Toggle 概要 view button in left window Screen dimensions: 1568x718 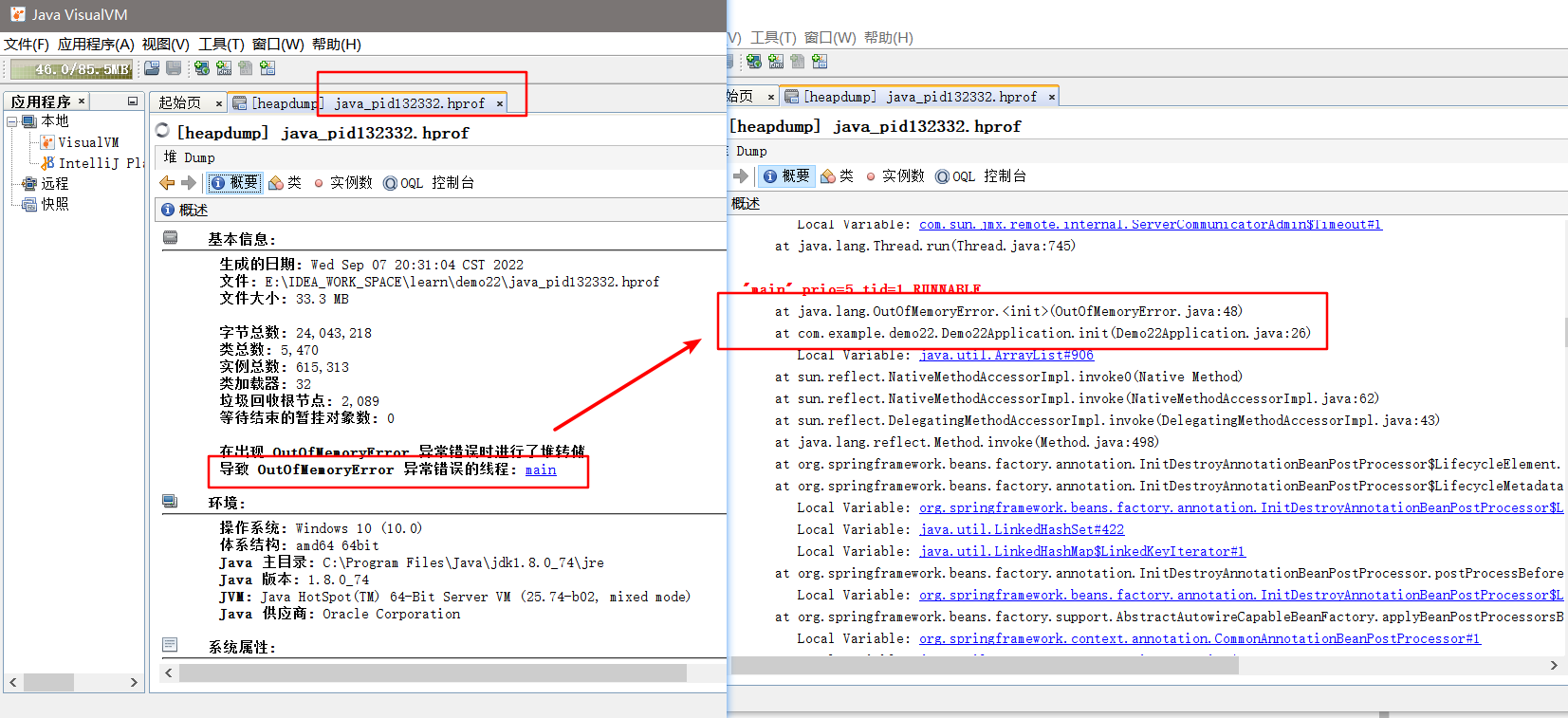pyautogui.click(x=234, y=183)
